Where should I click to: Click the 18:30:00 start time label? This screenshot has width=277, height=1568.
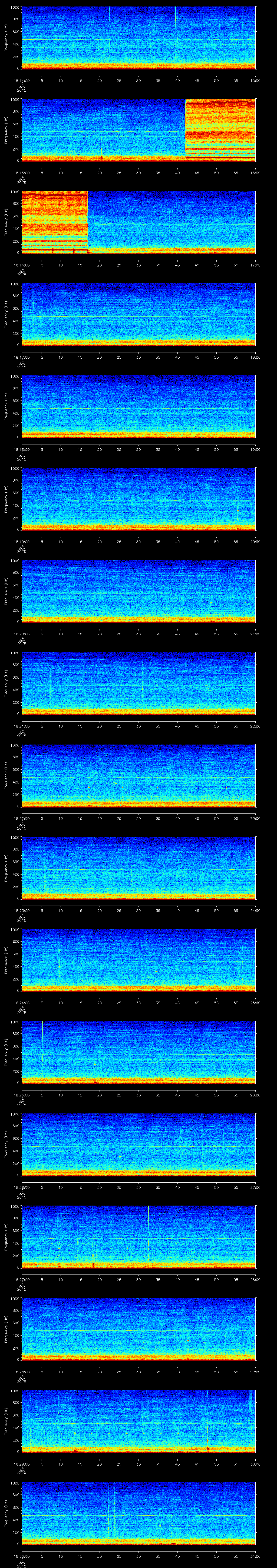pos(21,1556)
